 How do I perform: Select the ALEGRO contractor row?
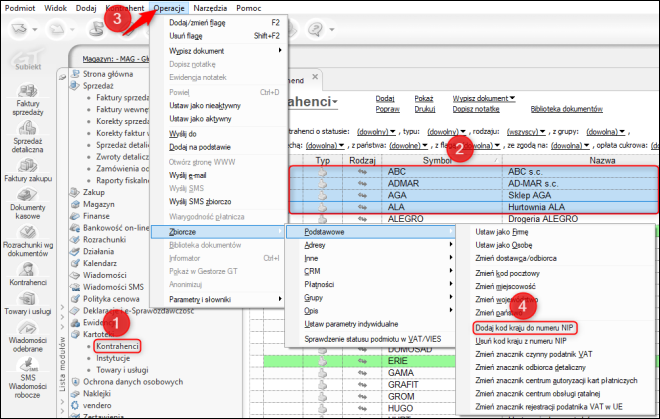[x=474, y=219]
